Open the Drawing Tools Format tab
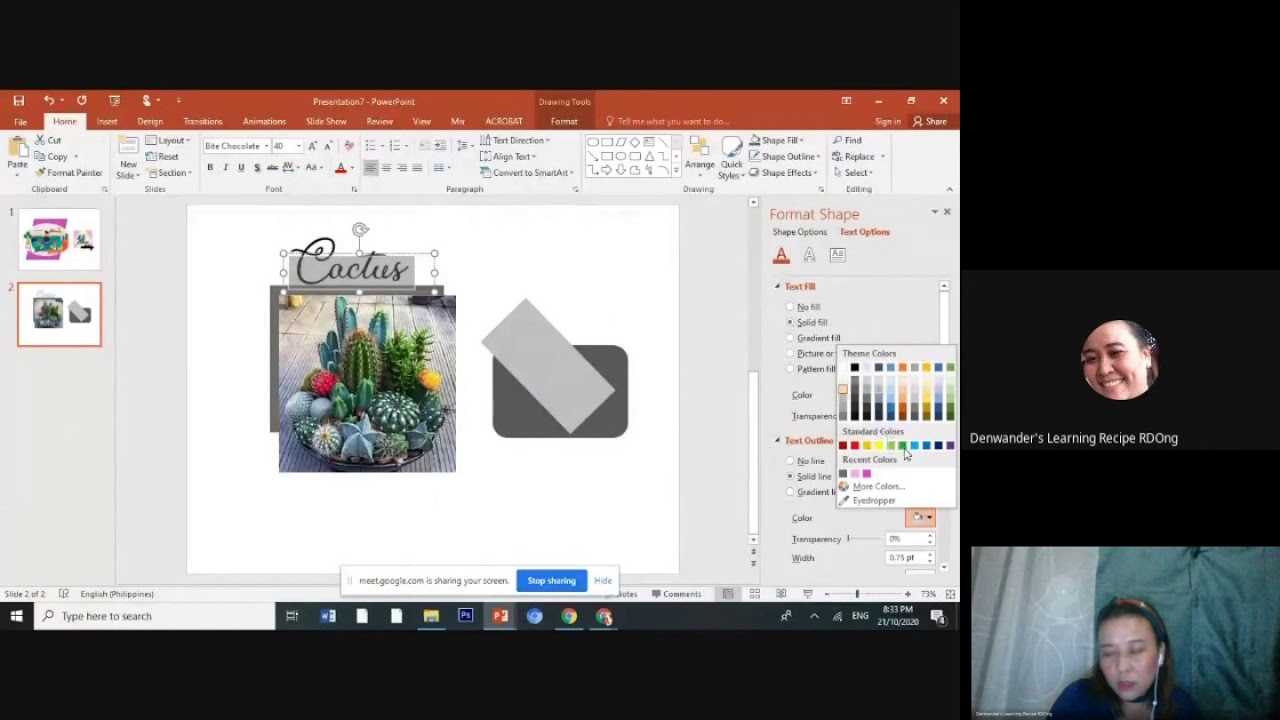This screenshot has width=1280, height=720. pyautogui.click(x=564, y=121)
